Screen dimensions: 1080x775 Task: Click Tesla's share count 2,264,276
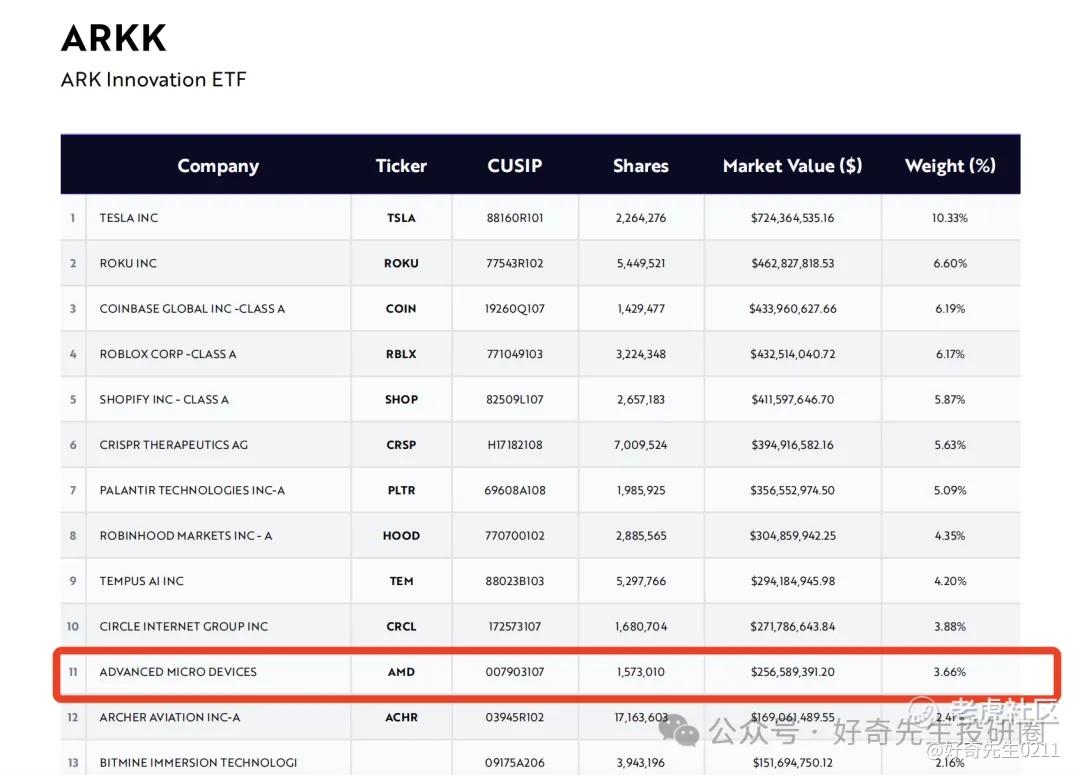(x=641, y=218)
